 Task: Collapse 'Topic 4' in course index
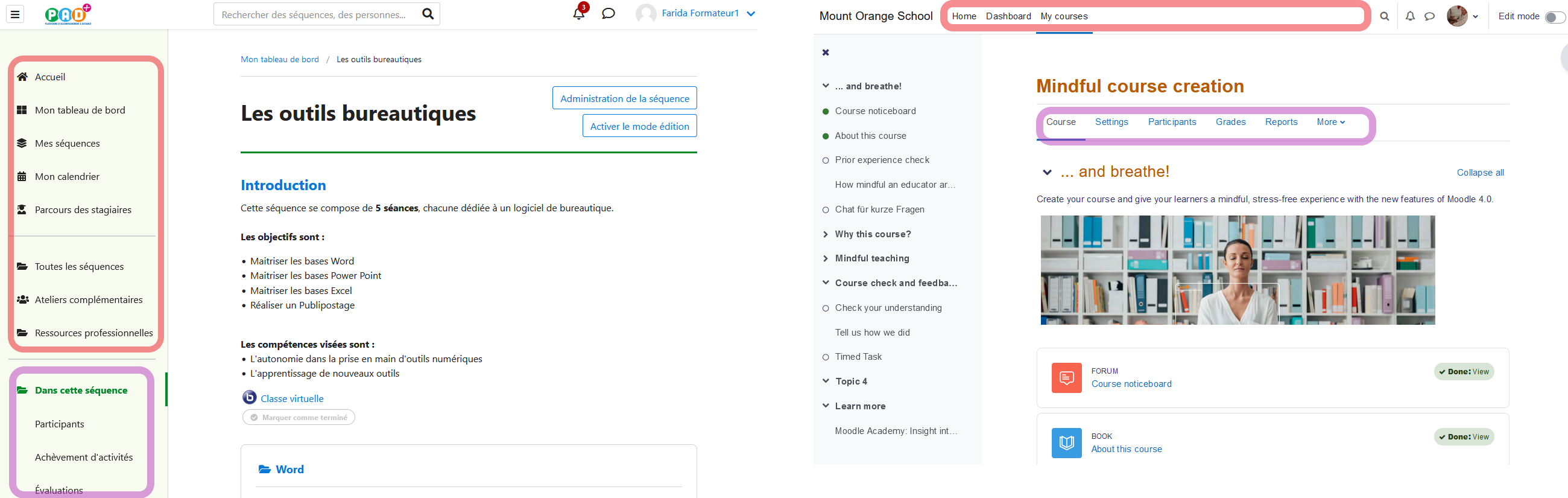[x=826, y=381]
